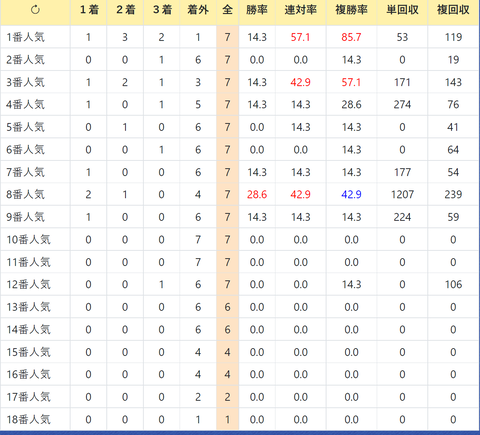Click the 224 単回収 value for 9番人気
480x435 pixels.
402,217
